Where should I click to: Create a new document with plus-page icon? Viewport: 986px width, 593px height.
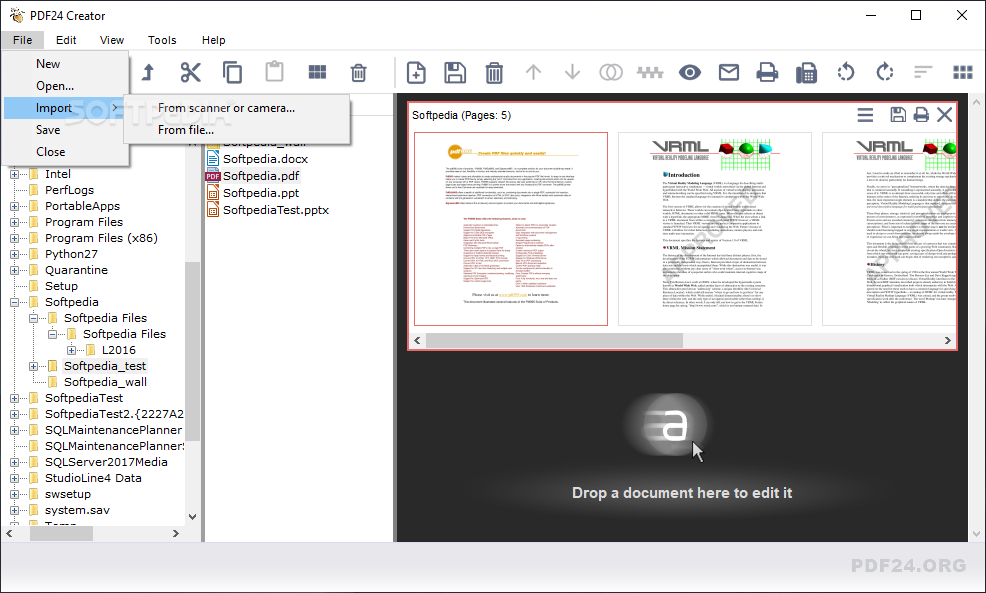(416, 73)
